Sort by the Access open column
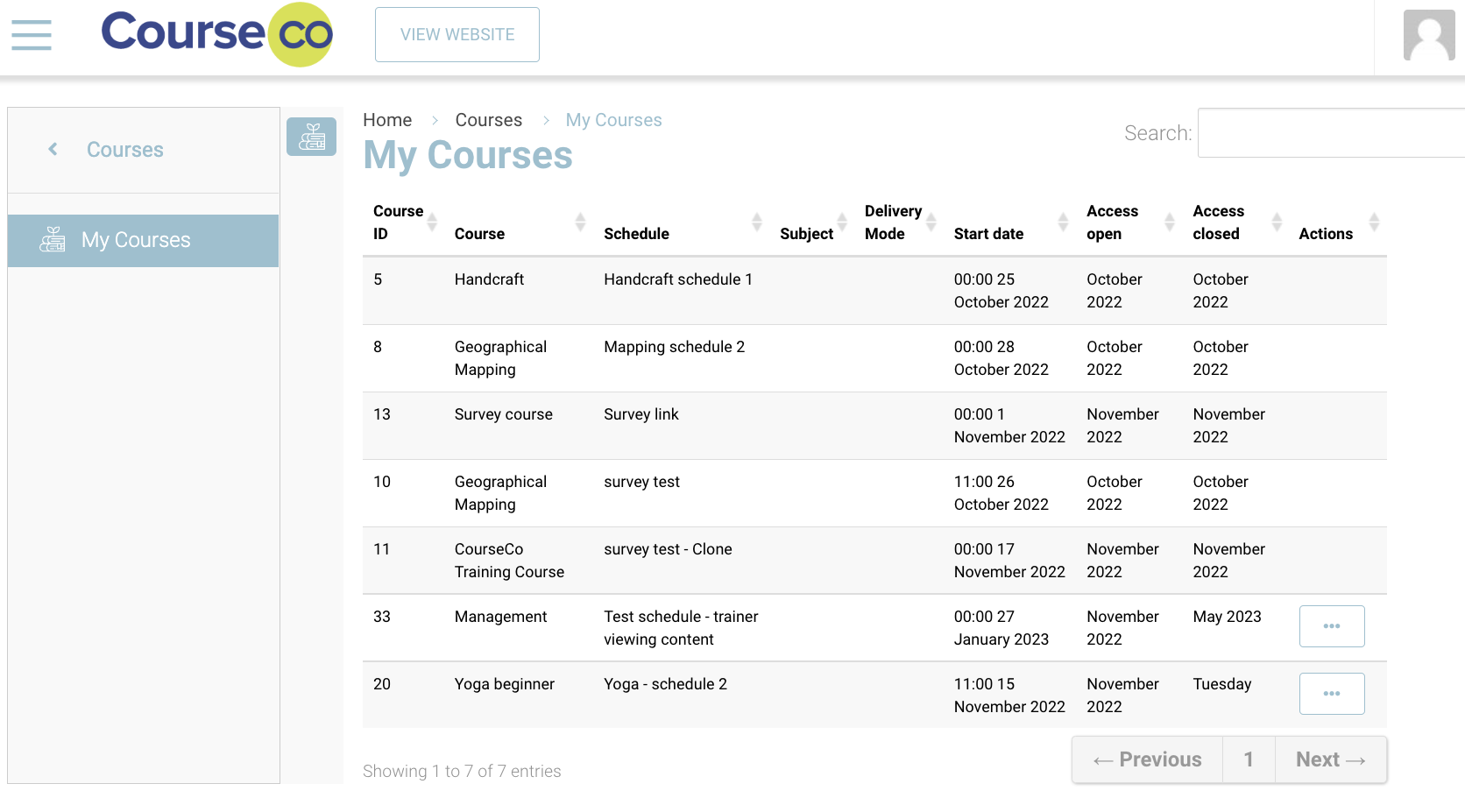 coord(1169,222)
